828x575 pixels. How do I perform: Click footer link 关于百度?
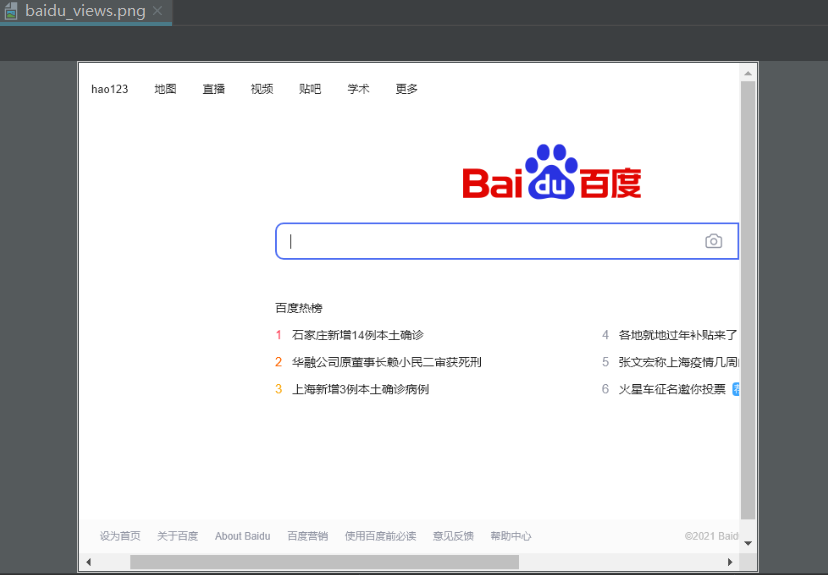pos(177,536)
